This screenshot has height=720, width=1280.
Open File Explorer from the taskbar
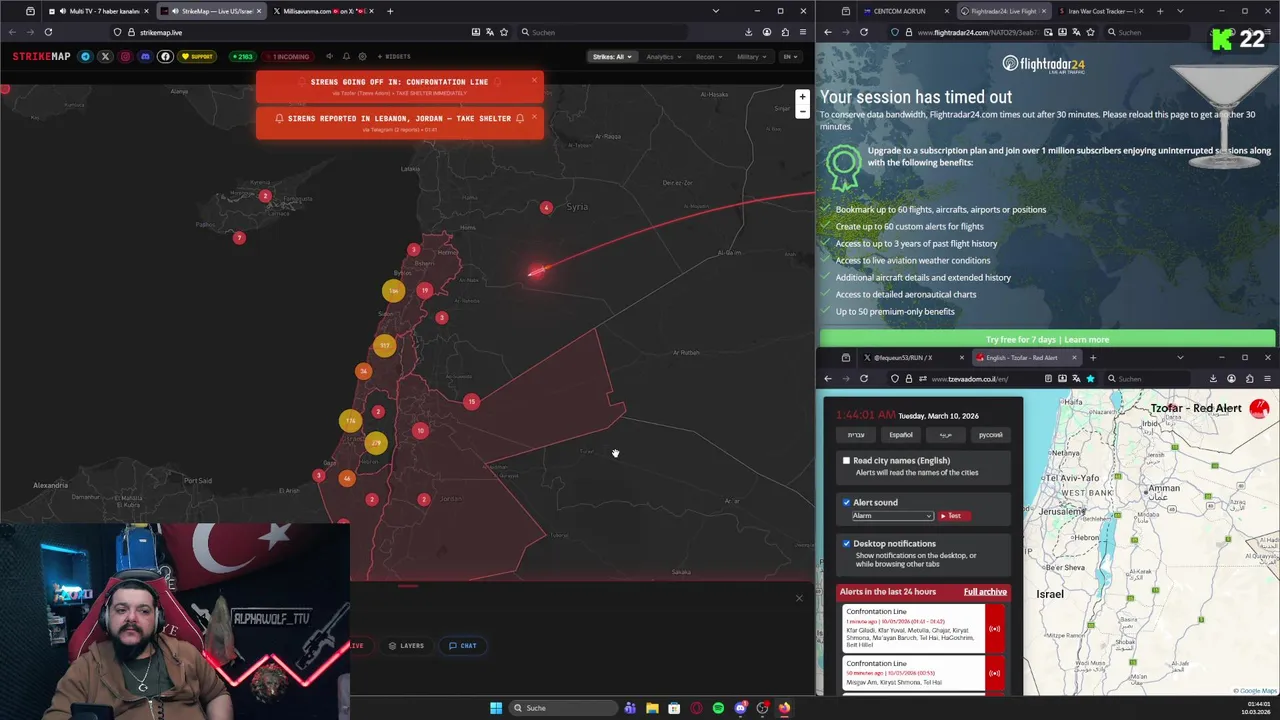[652, 708]
